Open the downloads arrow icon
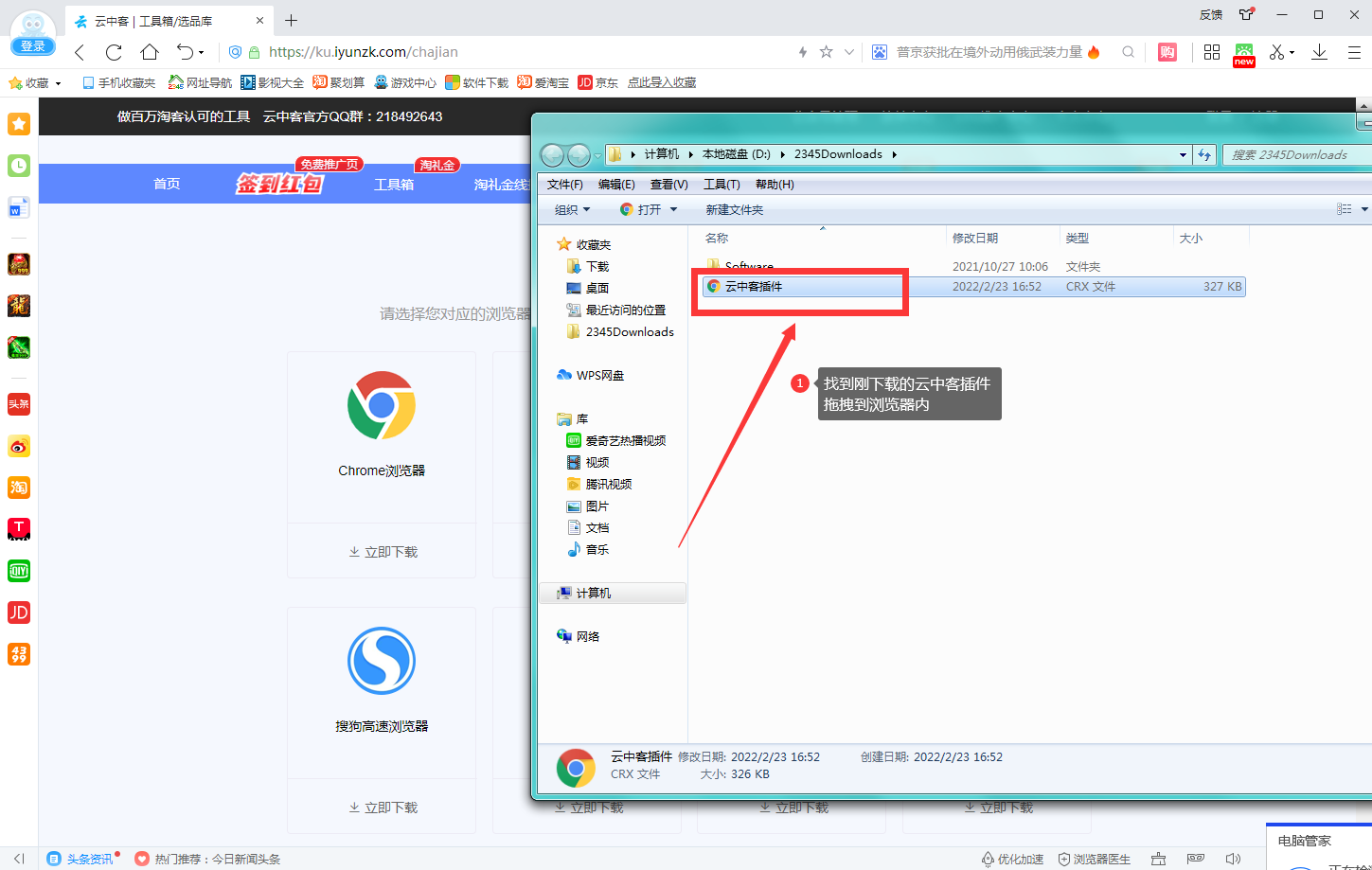This screenshot has height=870, width=1372. 1319,52
